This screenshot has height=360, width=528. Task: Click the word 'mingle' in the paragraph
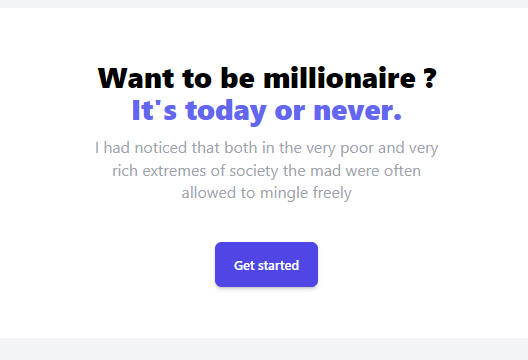[x=284, y=194]
